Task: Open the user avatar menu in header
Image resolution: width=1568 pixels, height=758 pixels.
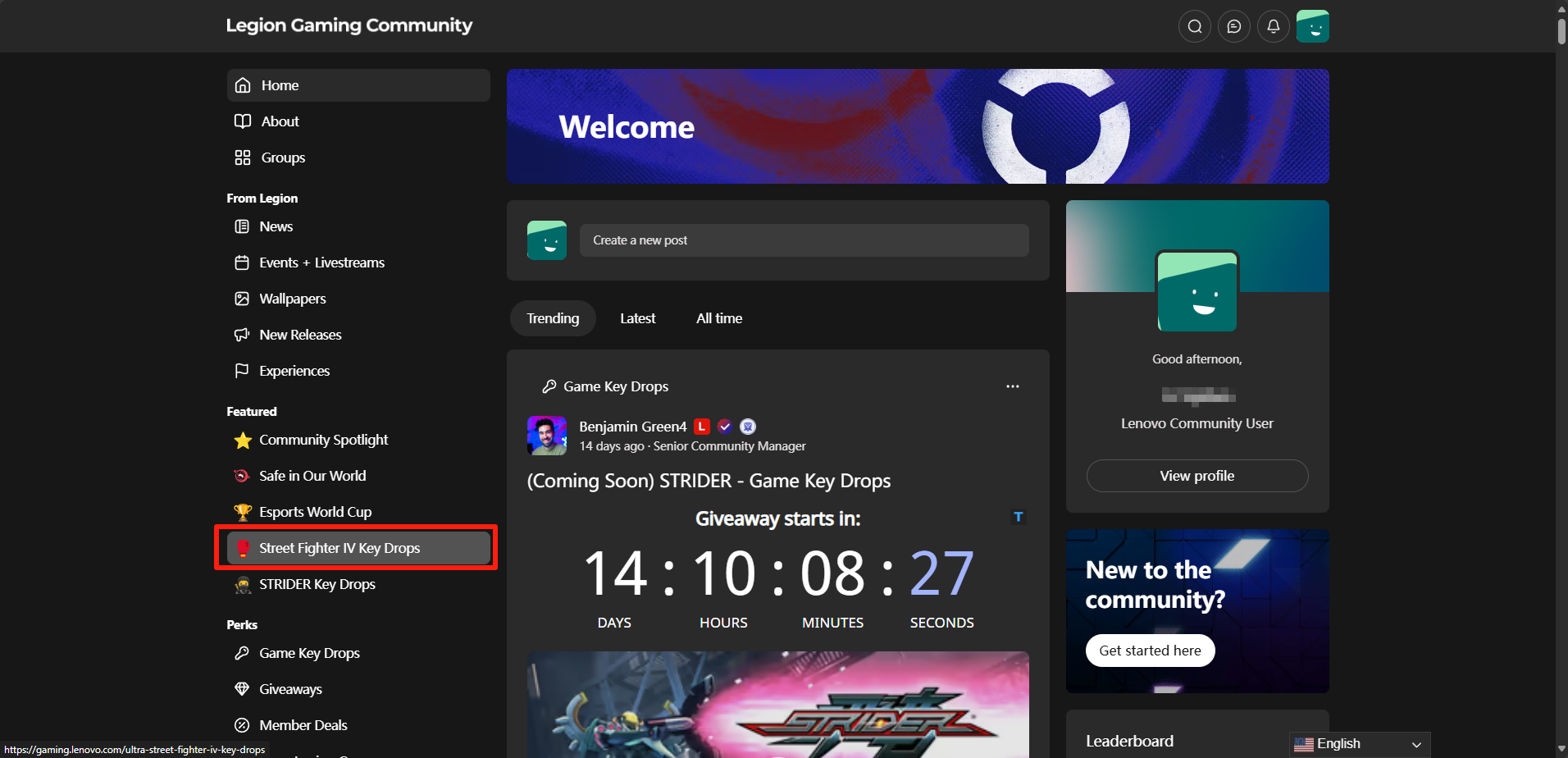Action: (1313, 26)
